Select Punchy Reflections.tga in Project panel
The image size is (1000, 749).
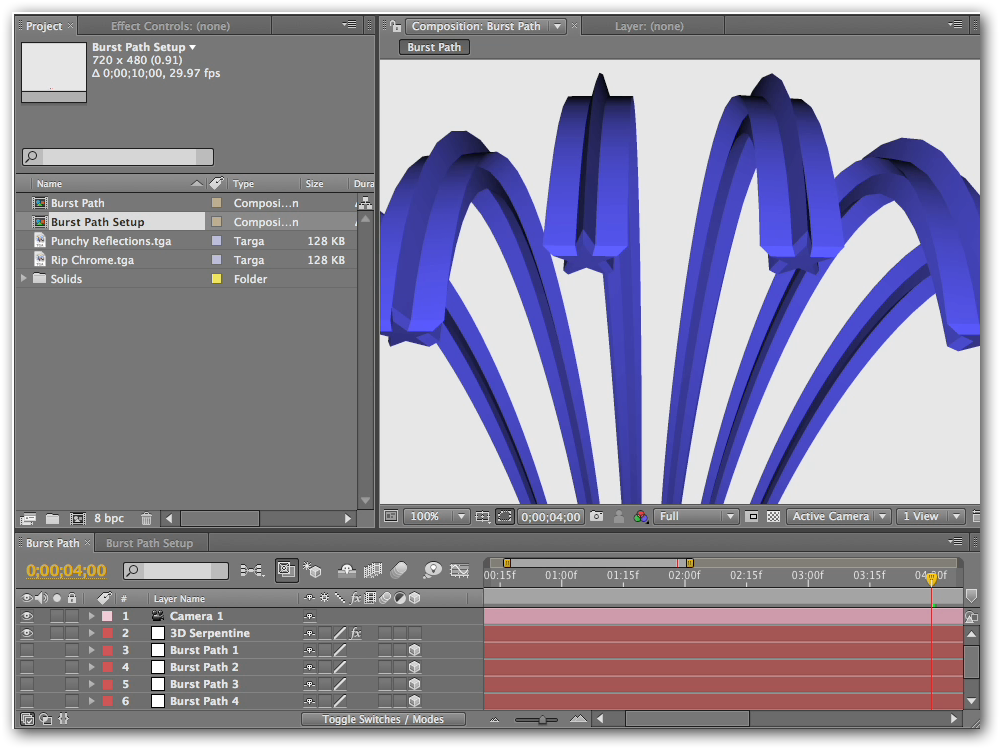[x=111, y=241]
